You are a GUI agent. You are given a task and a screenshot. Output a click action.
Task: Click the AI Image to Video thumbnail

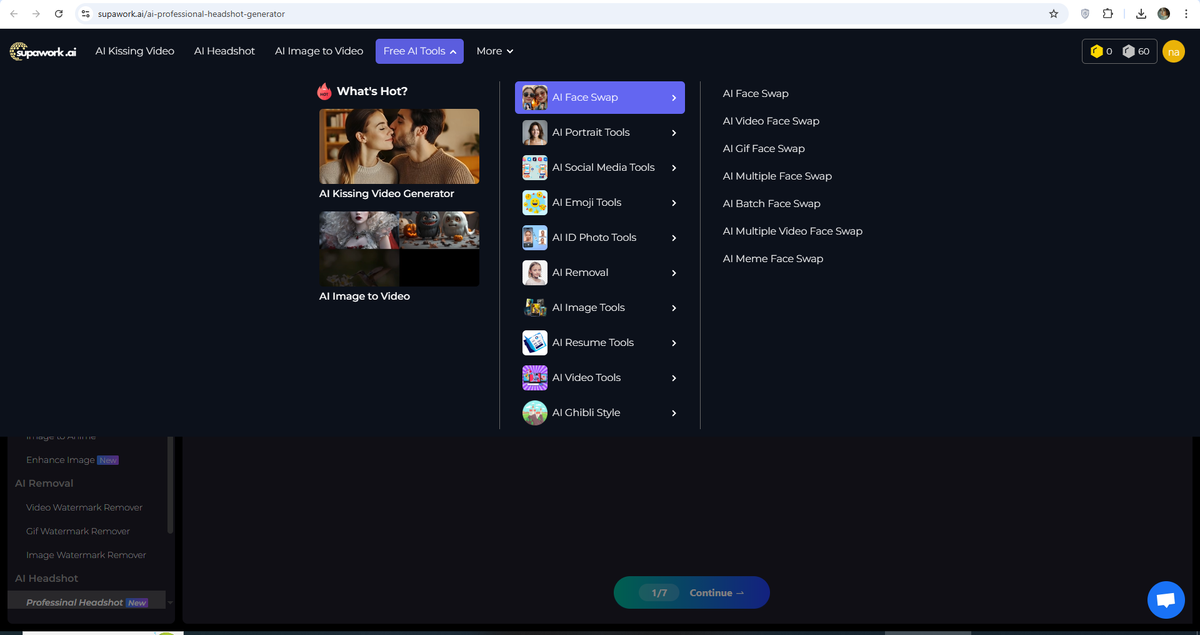[399, 249]
